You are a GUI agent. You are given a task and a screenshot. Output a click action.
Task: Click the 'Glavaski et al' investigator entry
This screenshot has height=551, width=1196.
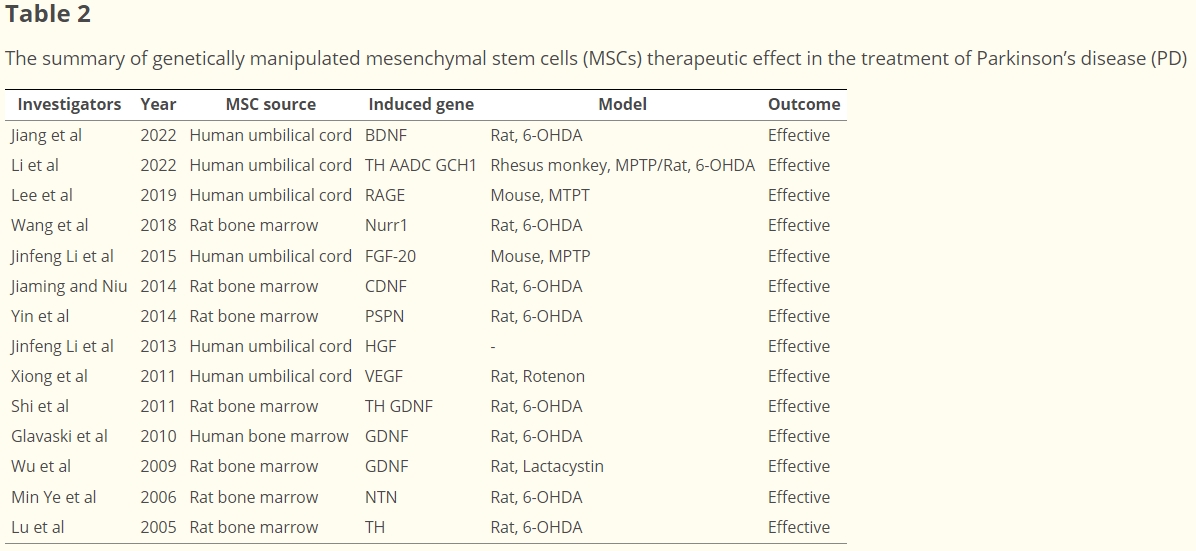pos(59,436)
